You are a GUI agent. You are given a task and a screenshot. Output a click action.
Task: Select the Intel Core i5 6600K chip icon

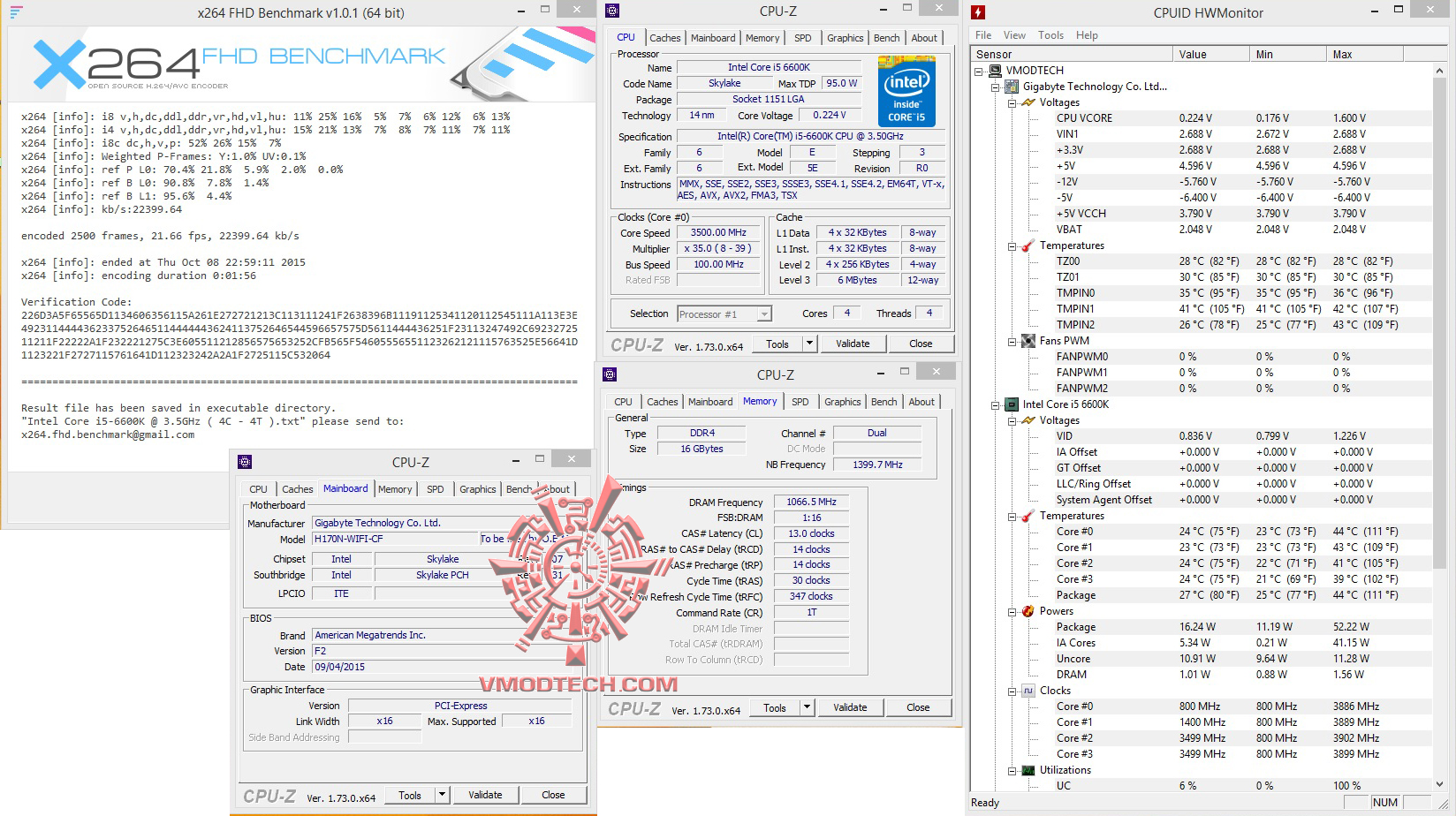pyautogui.click(x=1012, y=404)
